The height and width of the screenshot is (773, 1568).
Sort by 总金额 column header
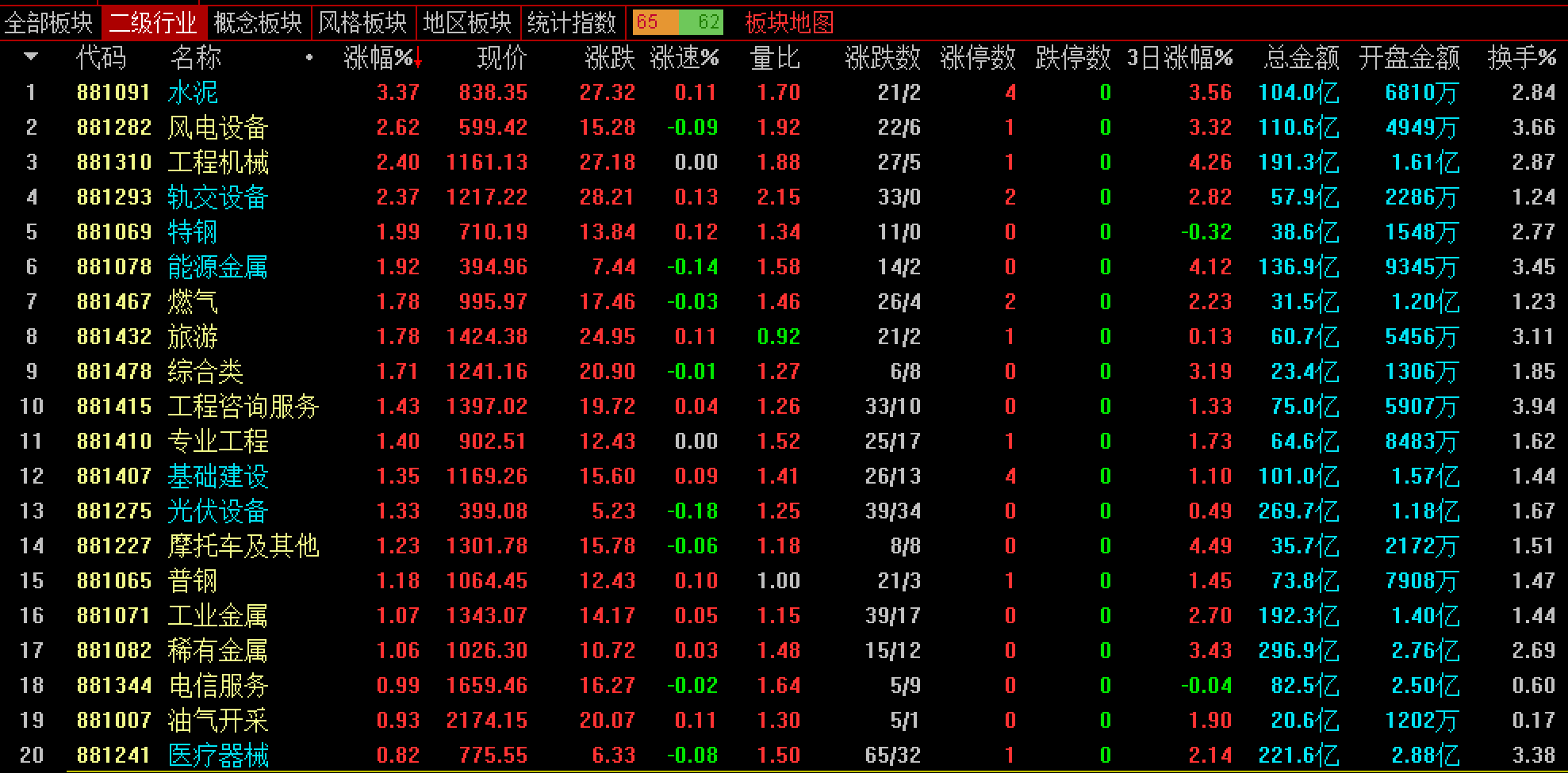click(x=1302, y=58)
